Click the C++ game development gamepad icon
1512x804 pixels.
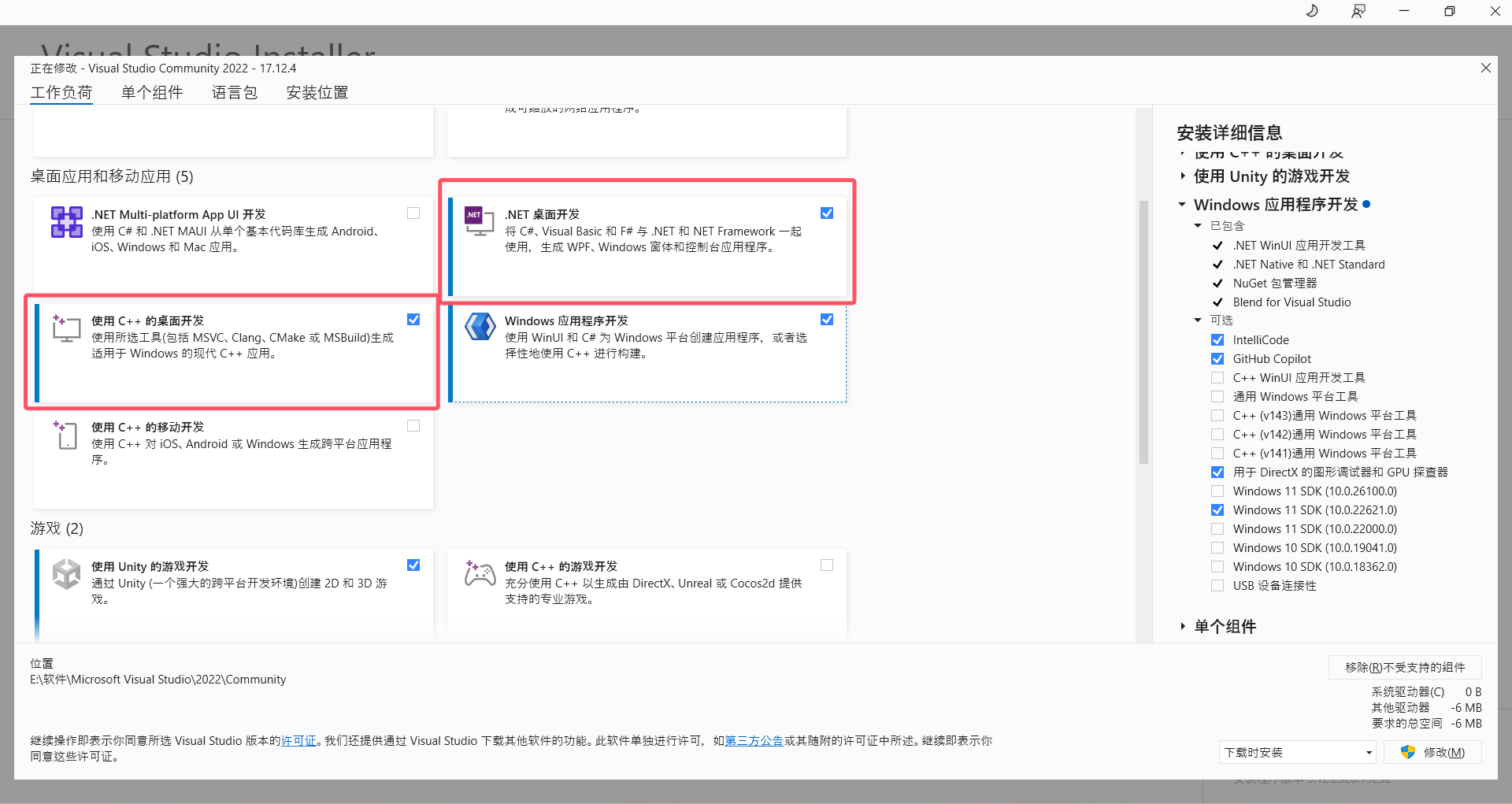click(x=480, y=574)
